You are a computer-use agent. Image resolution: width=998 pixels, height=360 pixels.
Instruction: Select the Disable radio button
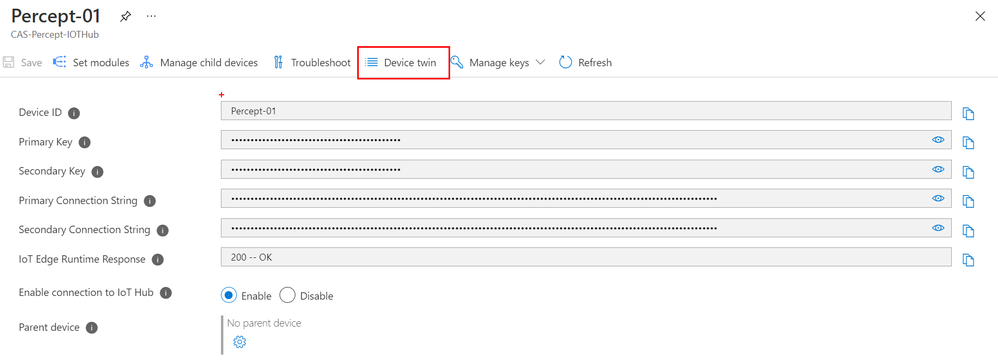click(x=287, y=296)
